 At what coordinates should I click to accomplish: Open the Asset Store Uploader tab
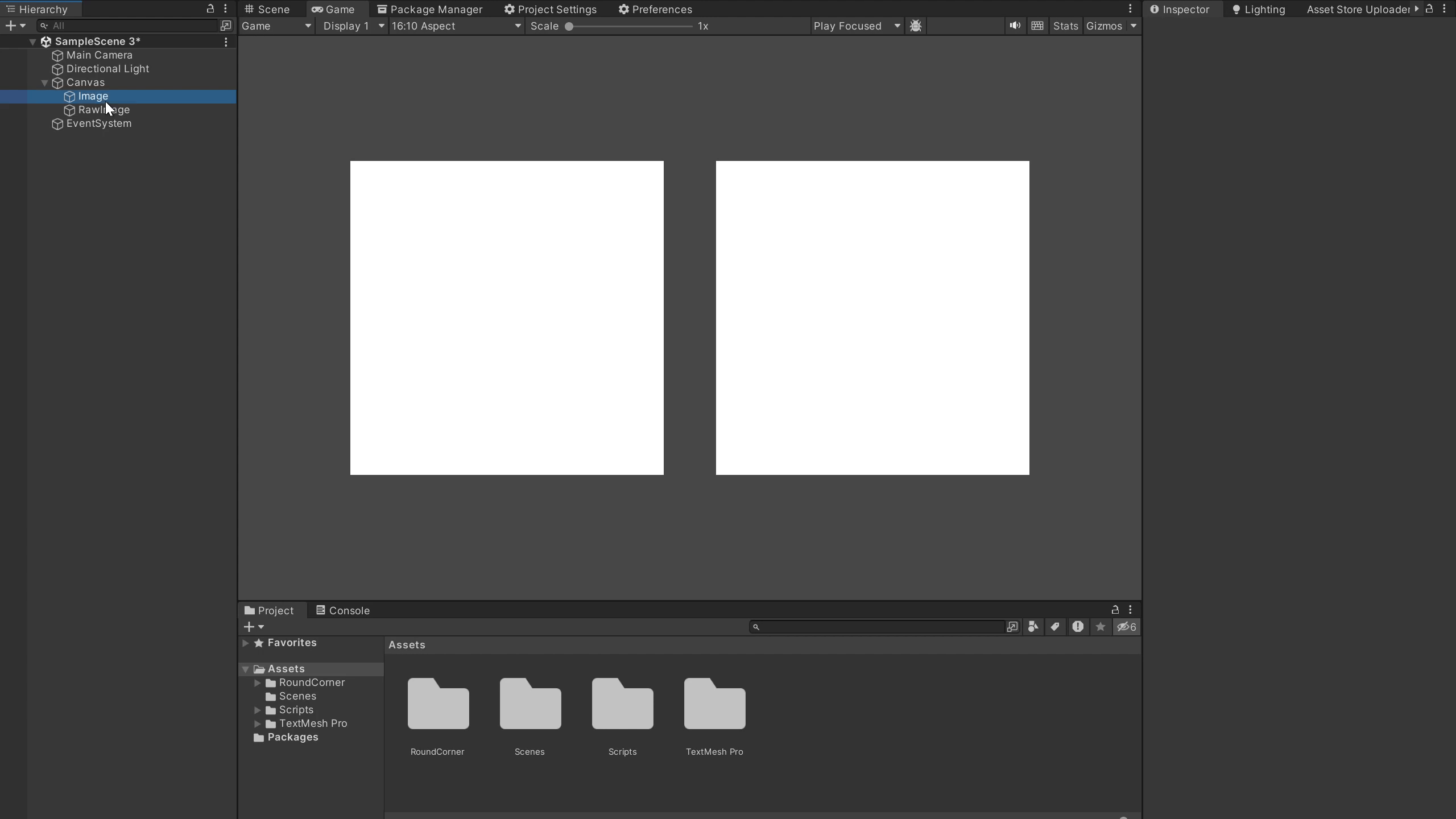[x=1358, y=9]
